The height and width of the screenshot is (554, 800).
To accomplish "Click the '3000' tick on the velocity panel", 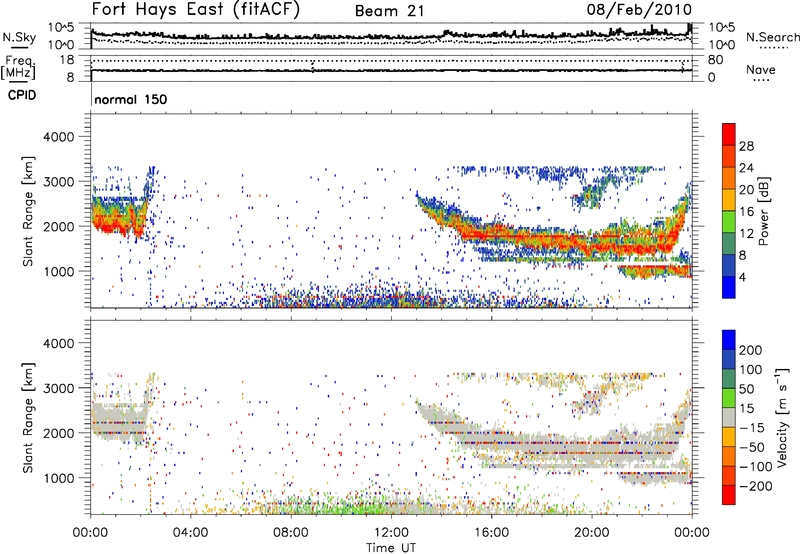I will click(58, 388).
